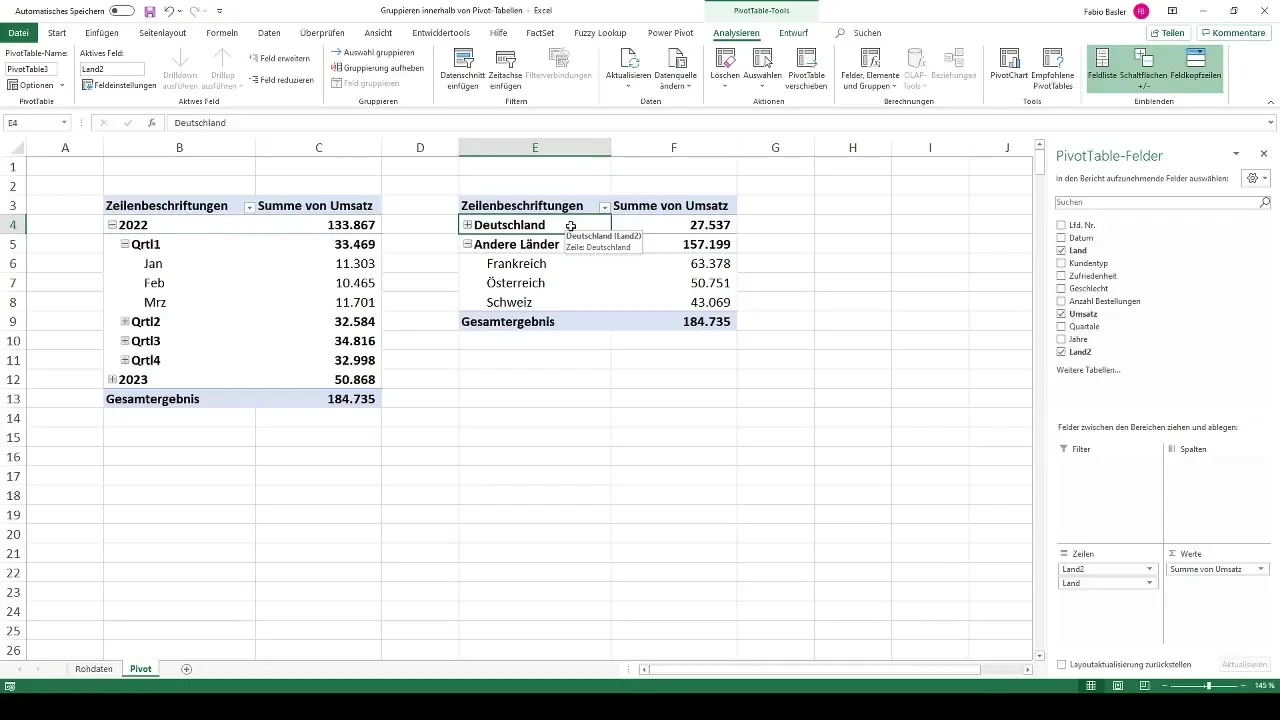Image resolution: width=1280 pixels, height=720 pixels.
Task: Uncheck the Land field checkbox
Action: point(1061,251)
